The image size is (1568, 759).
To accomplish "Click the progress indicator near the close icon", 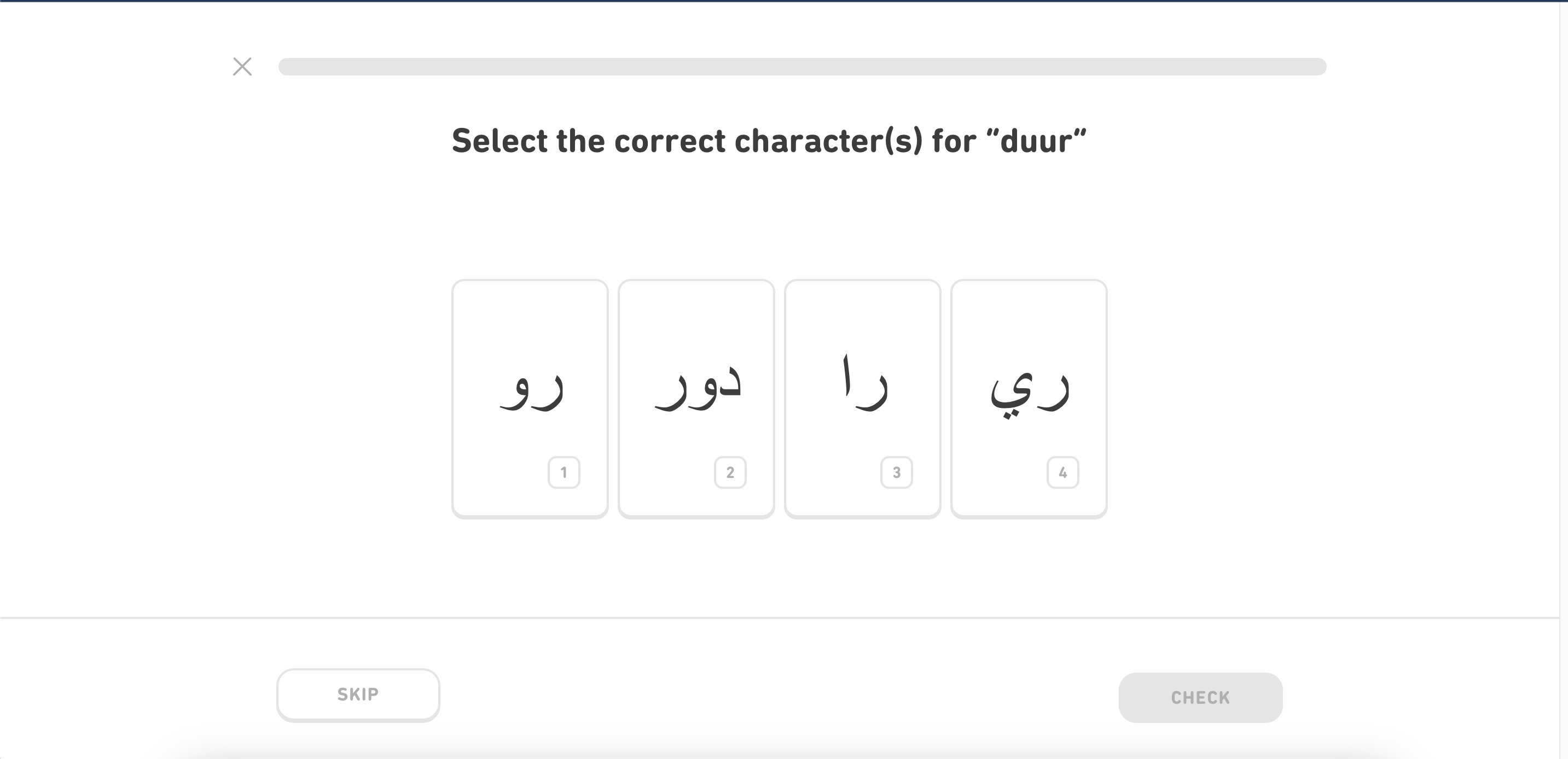I will coord(802,67).
